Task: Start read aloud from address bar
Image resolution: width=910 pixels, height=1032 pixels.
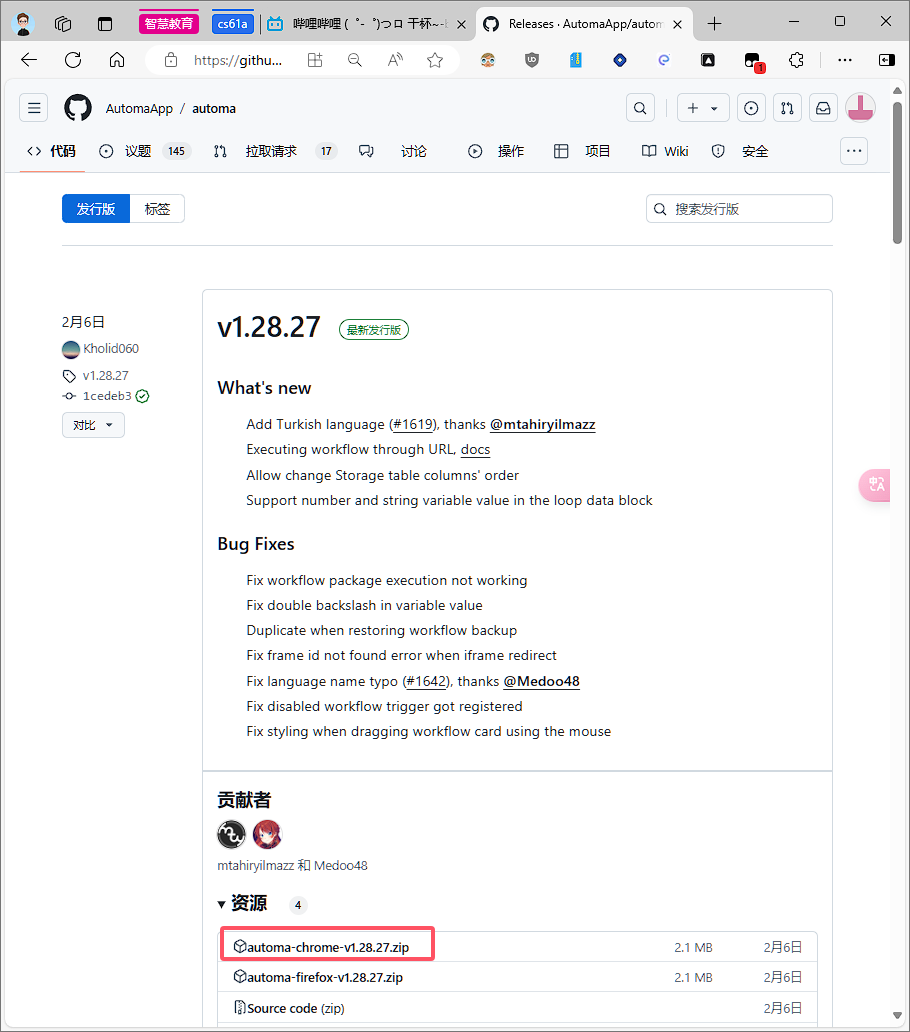Action: click(x=395, y=61)
